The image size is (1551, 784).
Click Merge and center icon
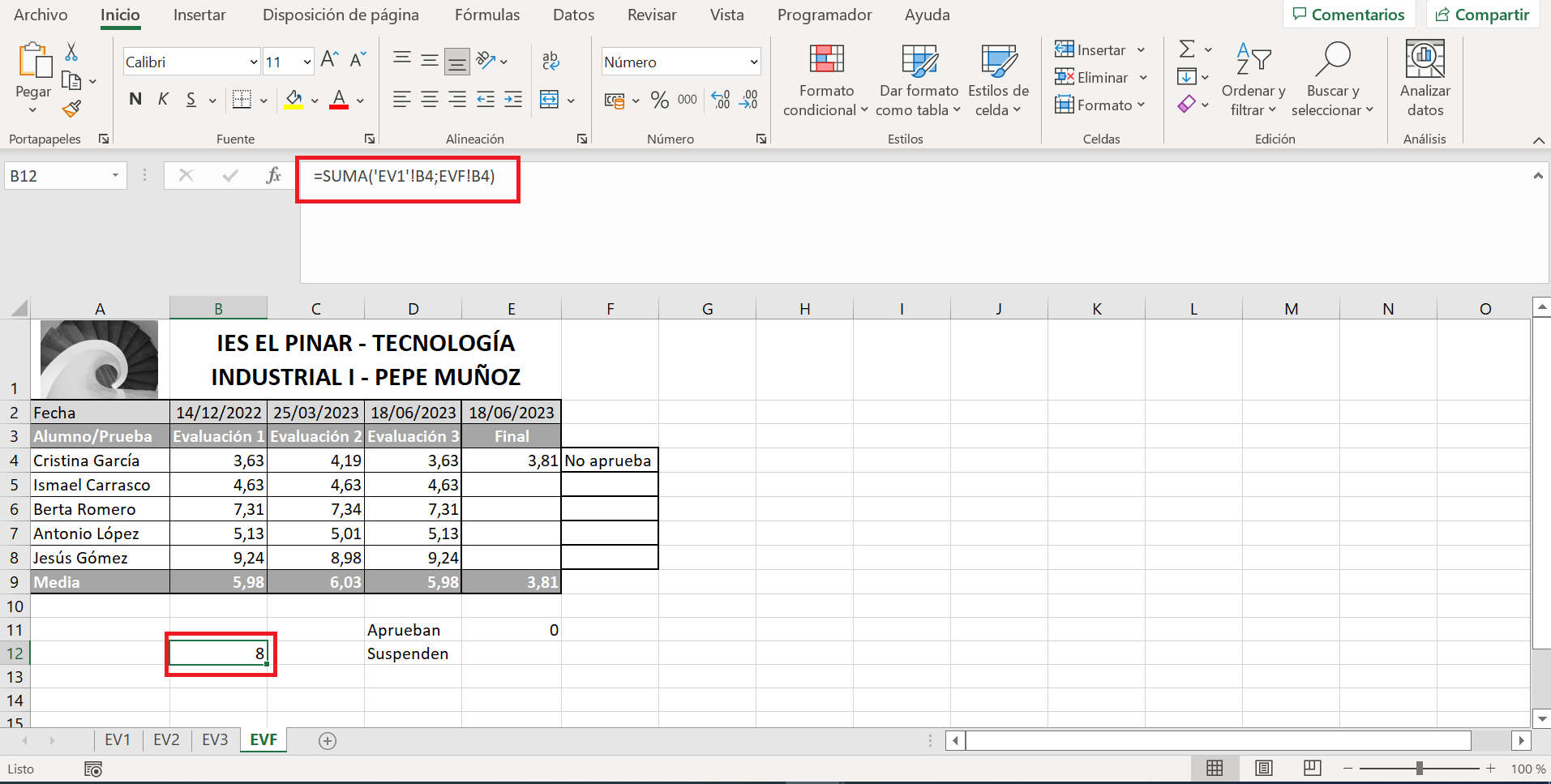coord(550,100)
